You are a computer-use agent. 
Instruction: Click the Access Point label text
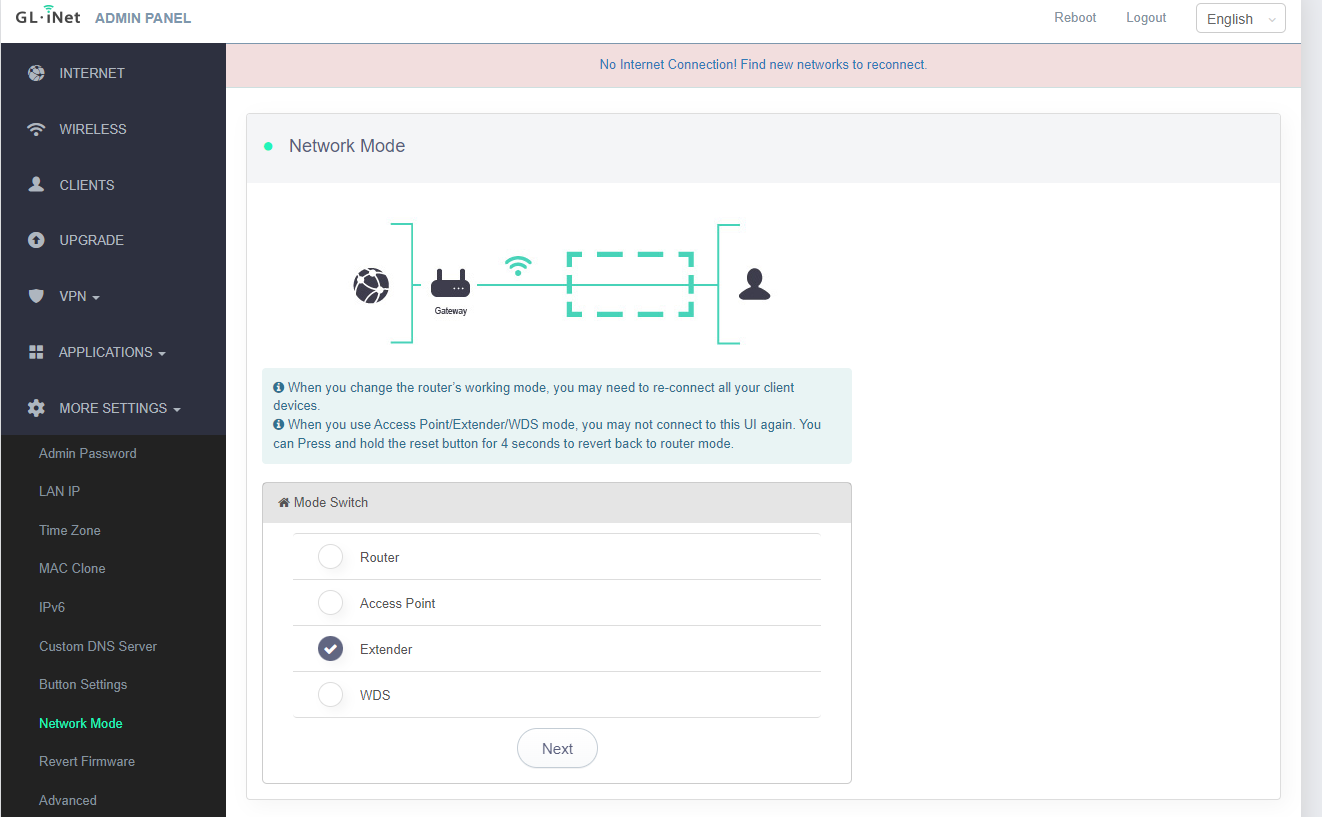click(398, 603)
